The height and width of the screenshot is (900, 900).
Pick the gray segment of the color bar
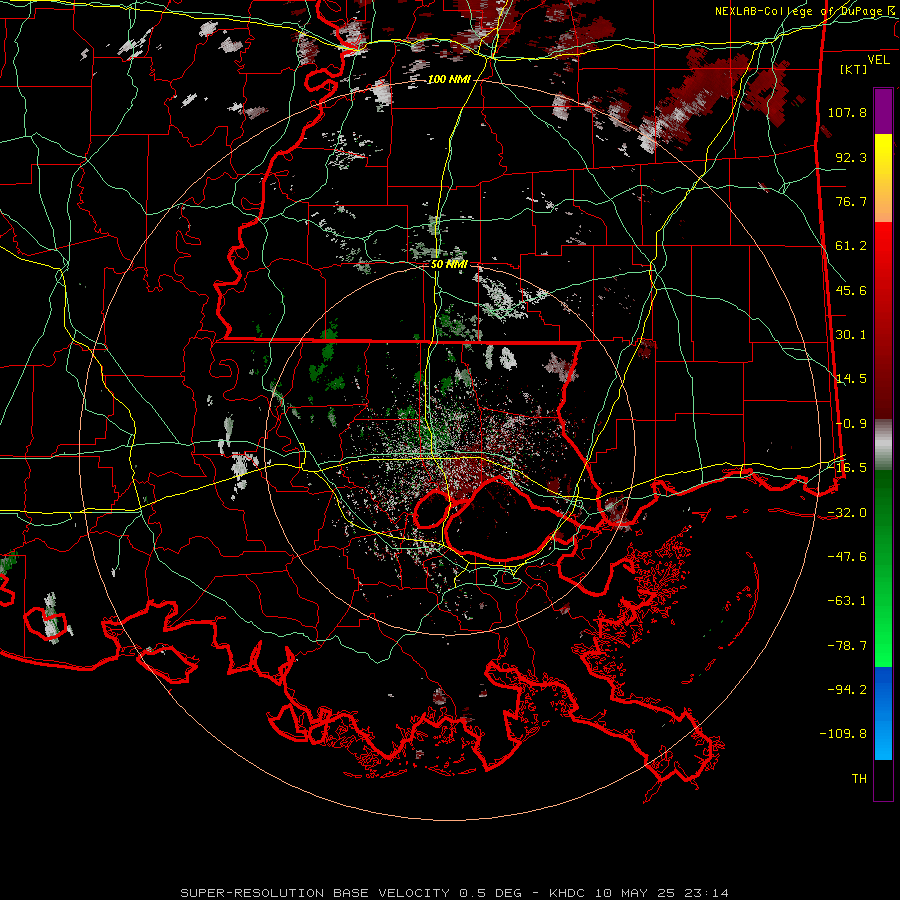tap(883, 445)
